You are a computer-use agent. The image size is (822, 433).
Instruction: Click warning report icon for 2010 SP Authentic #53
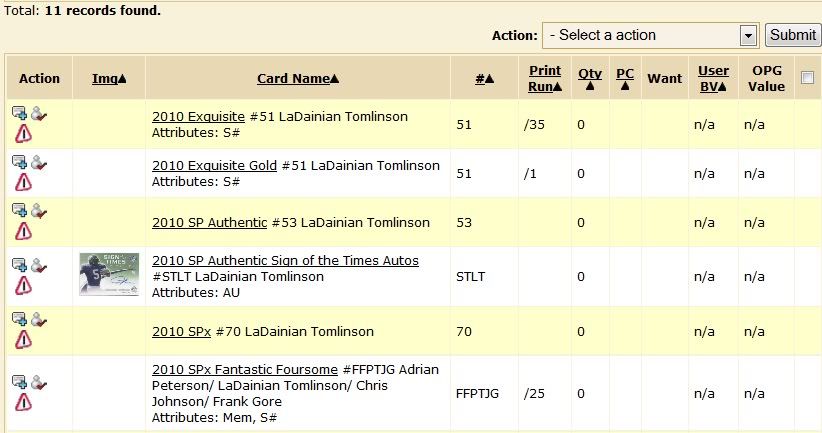23,230
